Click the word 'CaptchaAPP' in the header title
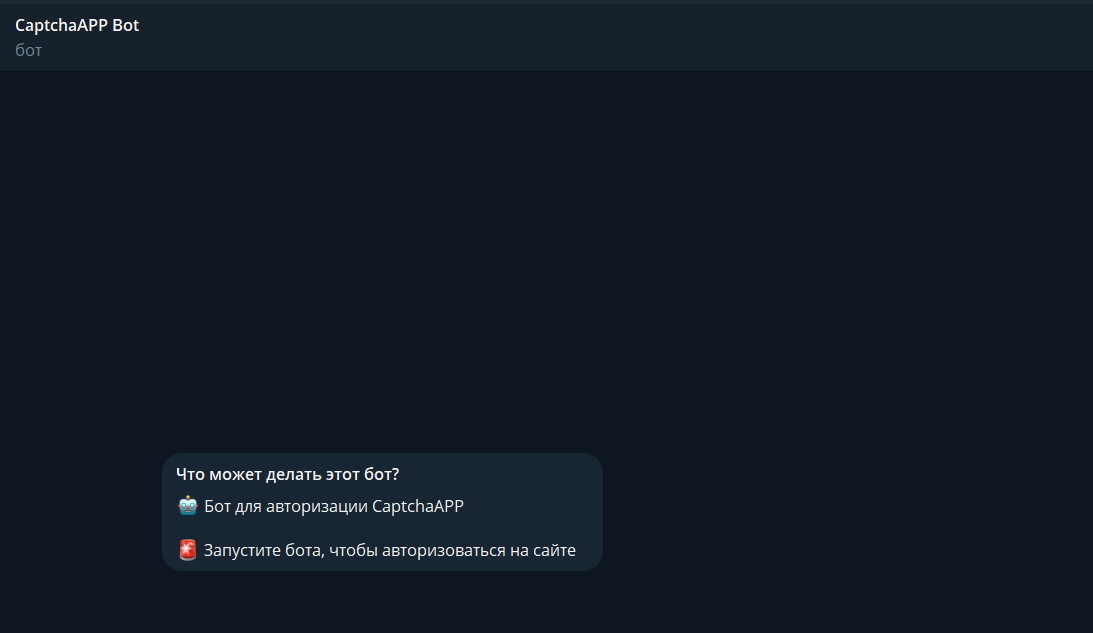The image size is (1093, 633). [x=61, y=26]
